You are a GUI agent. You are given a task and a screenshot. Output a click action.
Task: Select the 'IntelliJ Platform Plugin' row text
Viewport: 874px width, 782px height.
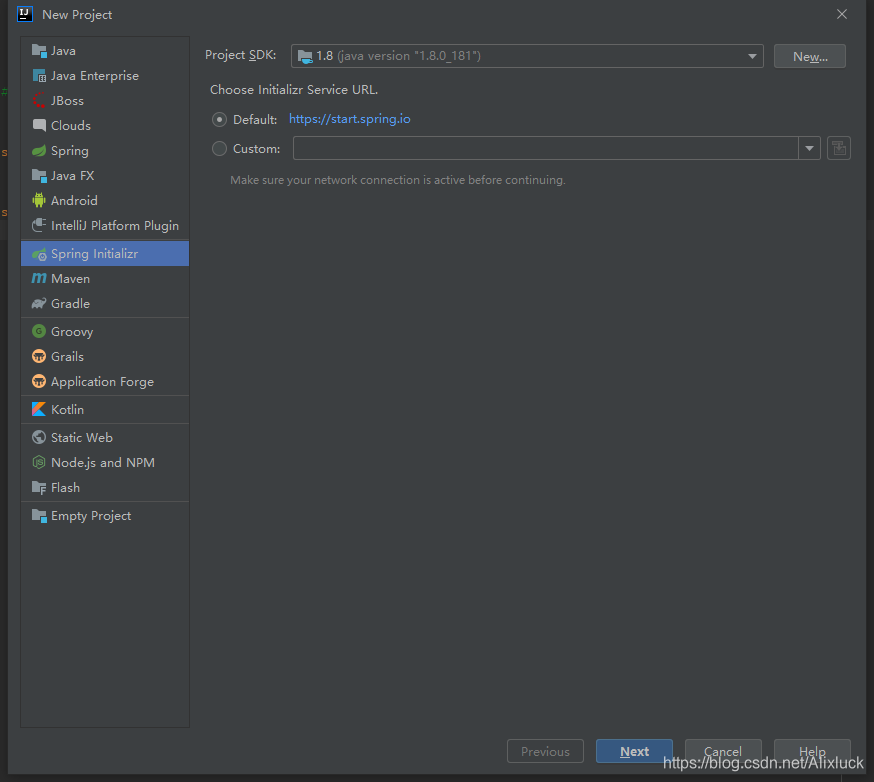[x=115, y=226]
